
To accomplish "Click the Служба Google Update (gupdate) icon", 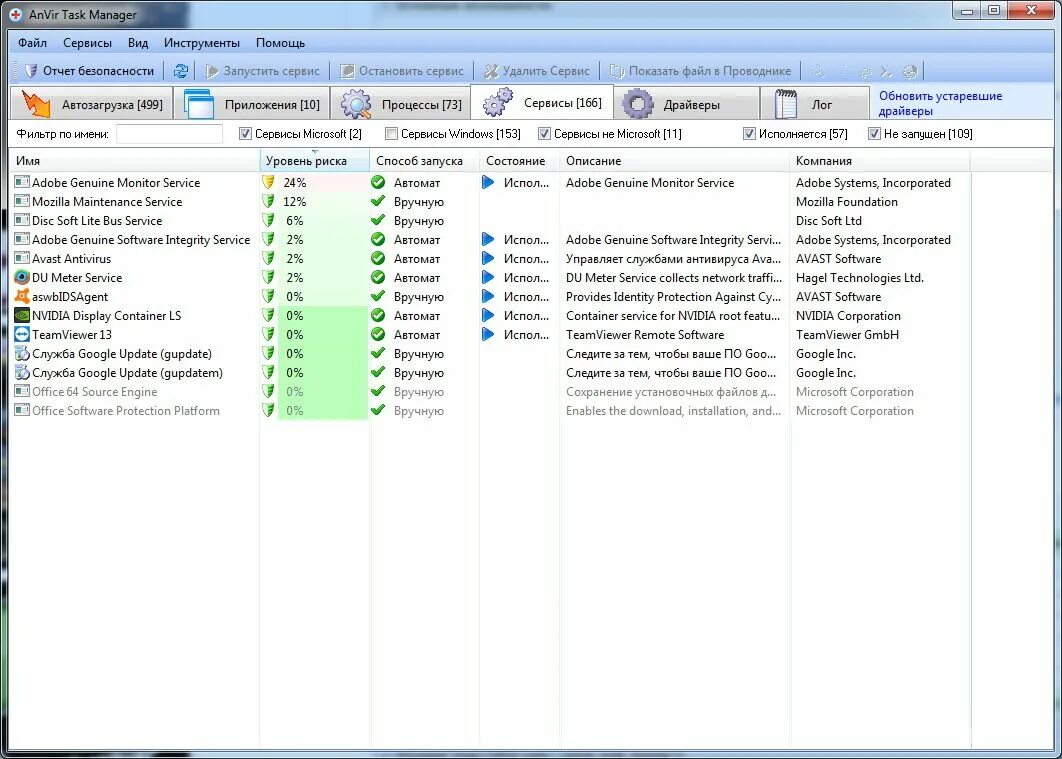I will (22, 353).
